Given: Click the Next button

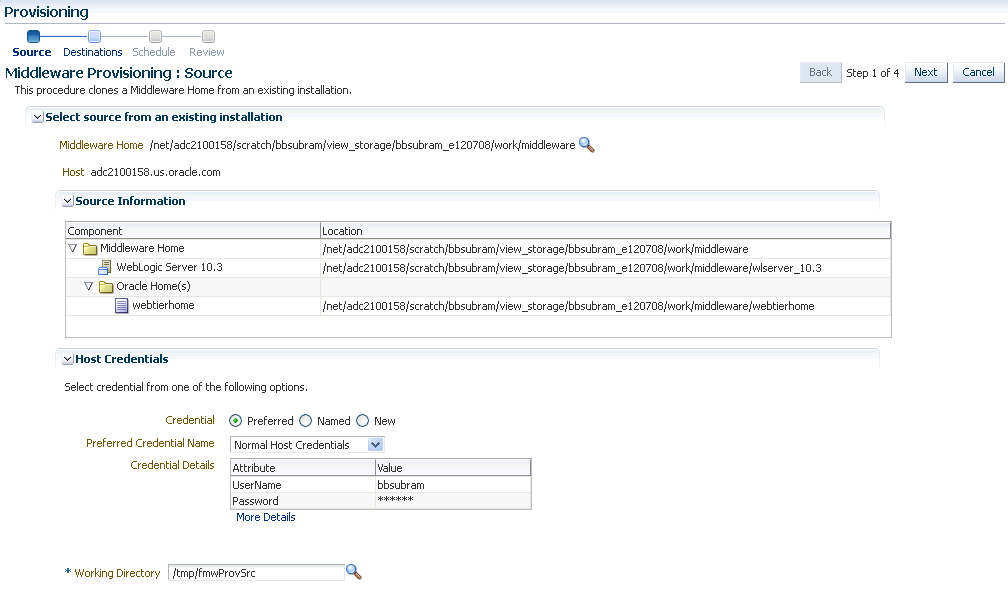Looking at the screenshot, I should point(926,73).
